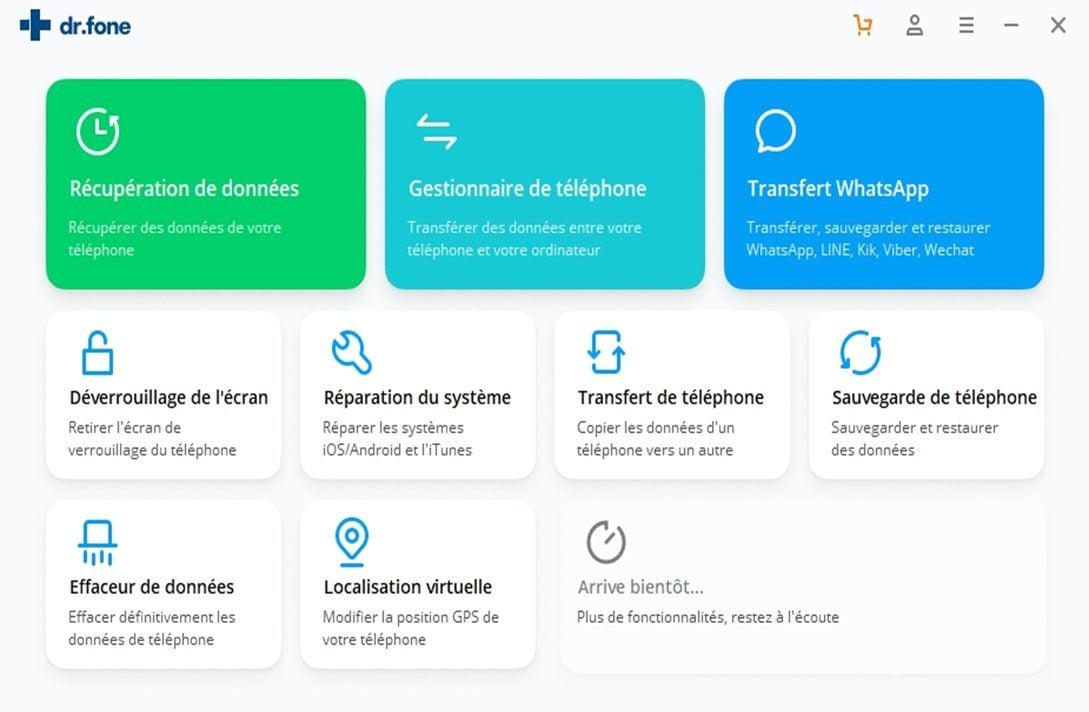
Task: Click the wrench icon for Réparation du système
Action: coord(351,352)
